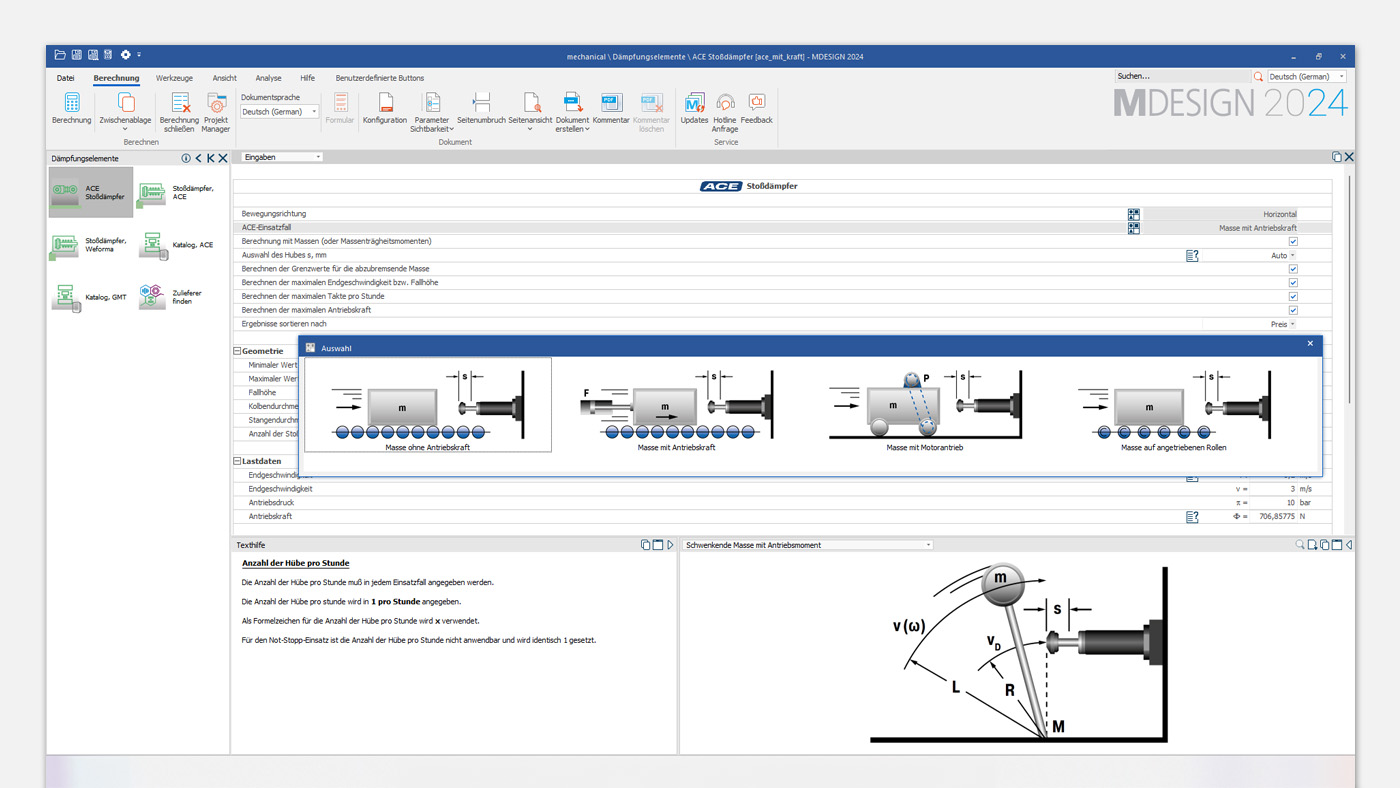1400x788 pixels.
Task: Open Katalog, GMT module
Action: 90,297
